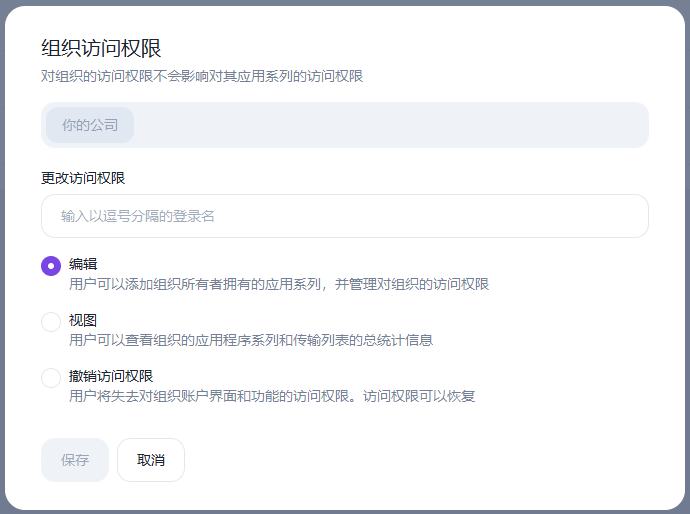Select the 视图 radio option
This screenshot has width=690, height=514.
51,322
